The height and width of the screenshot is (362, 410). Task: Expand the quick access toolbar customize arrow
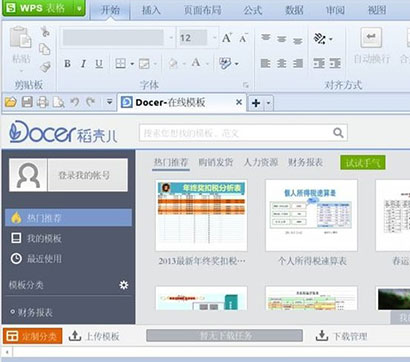click(x=109, y=102)
